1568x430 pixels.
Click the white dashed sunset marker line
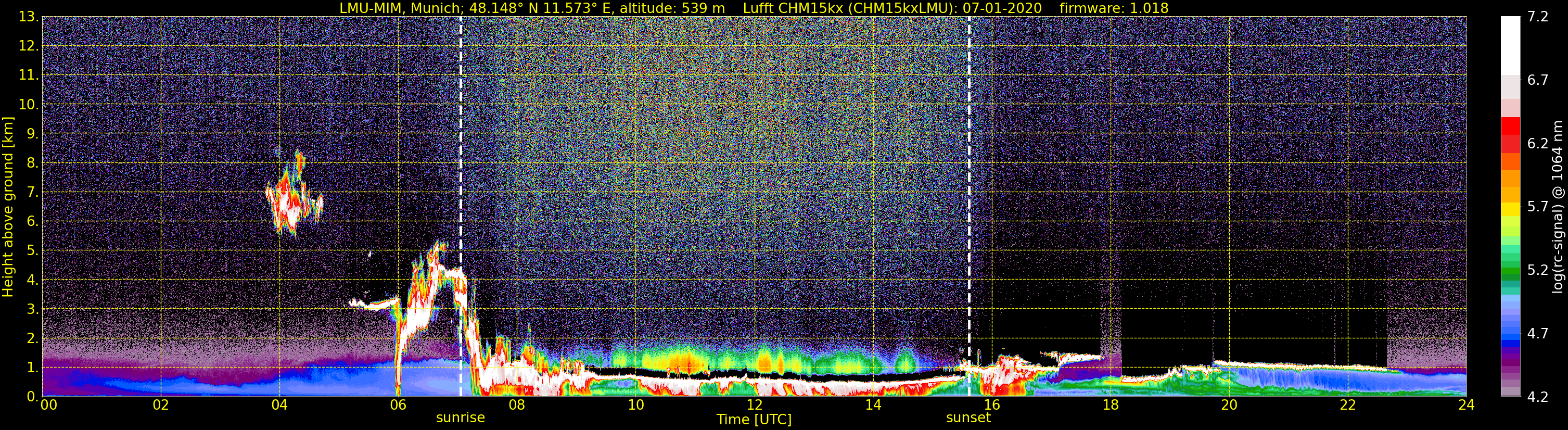coord(969,207)
